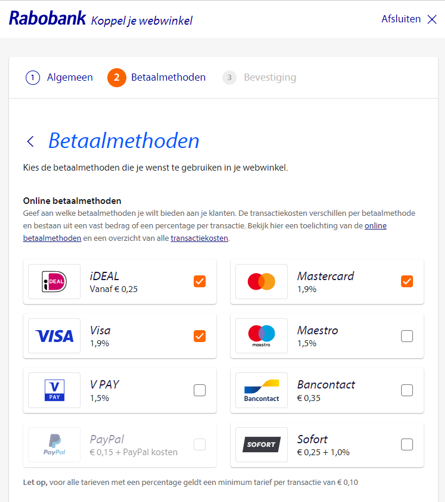Screen dimensions: 445x502
Task: Go back using the left chevron arrow
Action: (30, 141)
